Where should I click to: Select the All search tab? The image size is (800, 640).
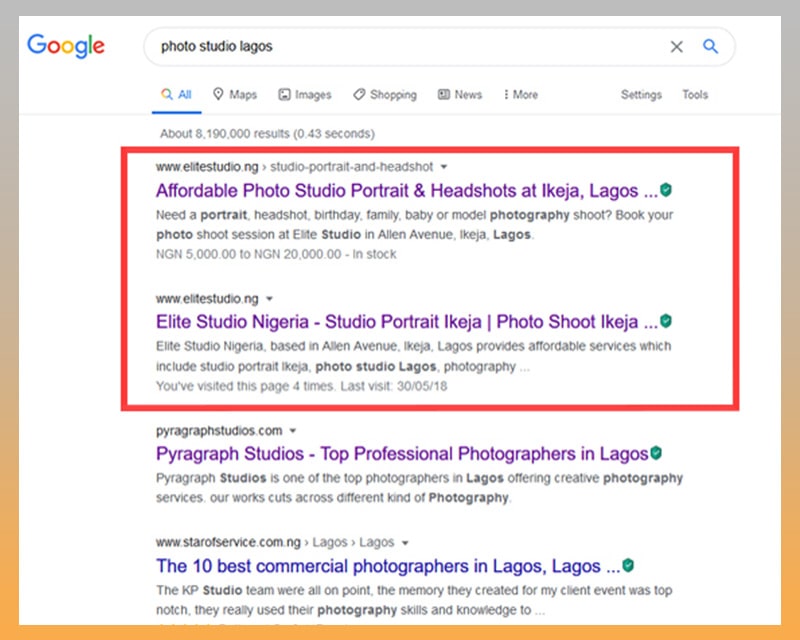[x=176, y=94]
